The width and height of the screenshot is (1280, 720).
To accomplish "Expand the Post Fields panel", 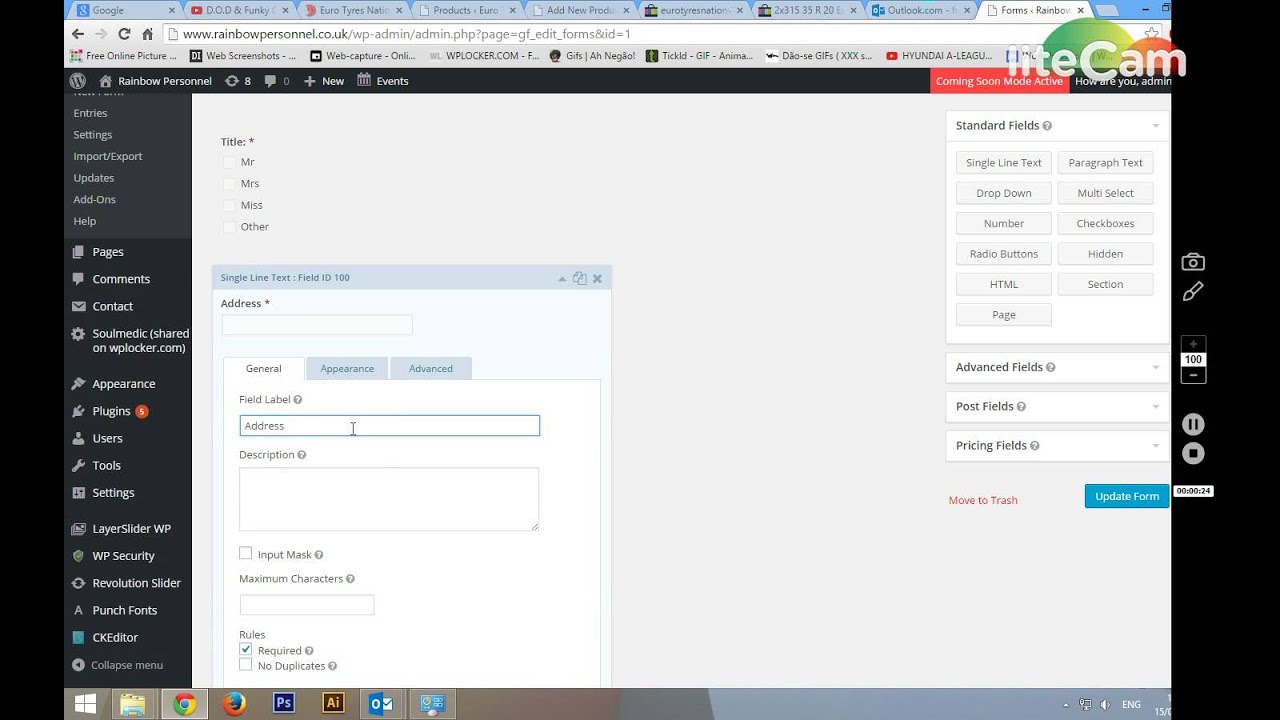I will point(1155,407).
